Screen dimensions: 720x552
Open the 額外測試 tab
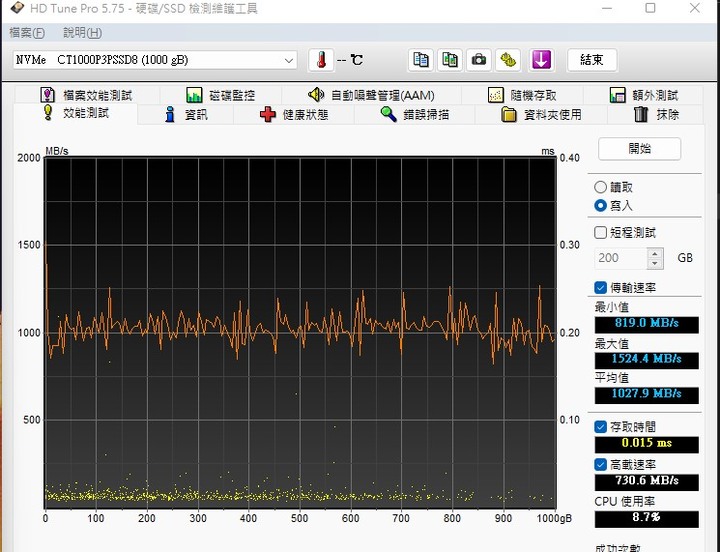643,95
